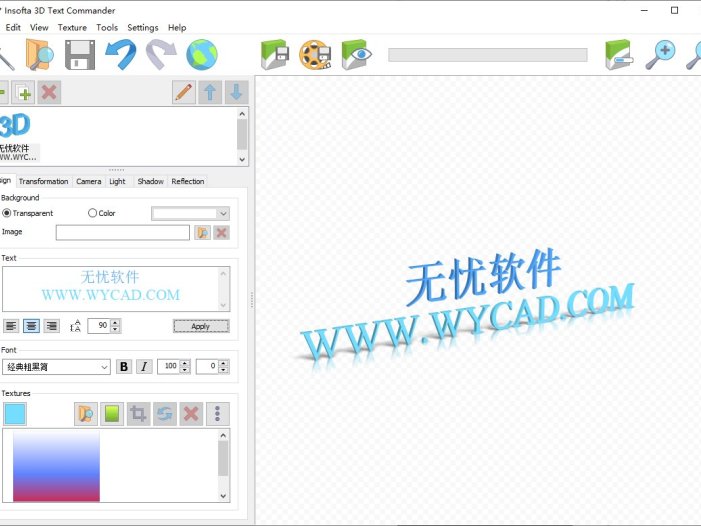This screenshot has width=701, height=526.
Task: Align text center
Action: (x=31, y=326)
